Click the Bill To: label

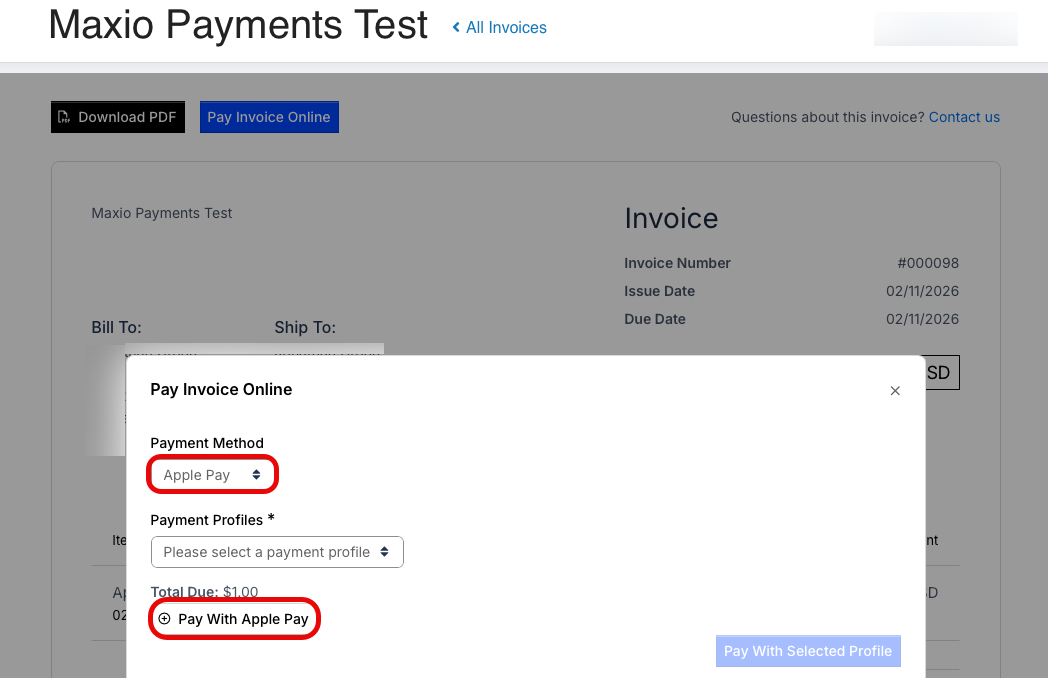tap(116, 328)
